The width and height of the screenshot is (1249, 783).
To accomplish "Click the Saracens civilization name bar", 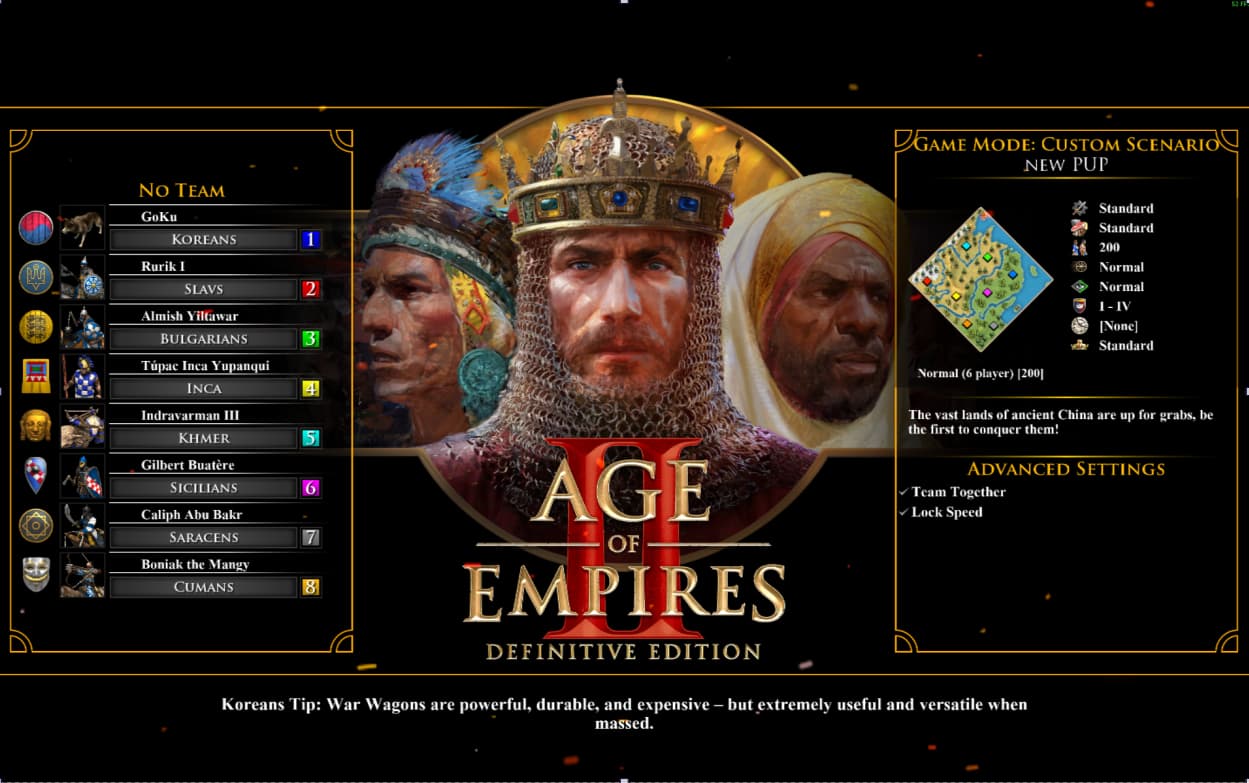I will [x=203, y=538].
